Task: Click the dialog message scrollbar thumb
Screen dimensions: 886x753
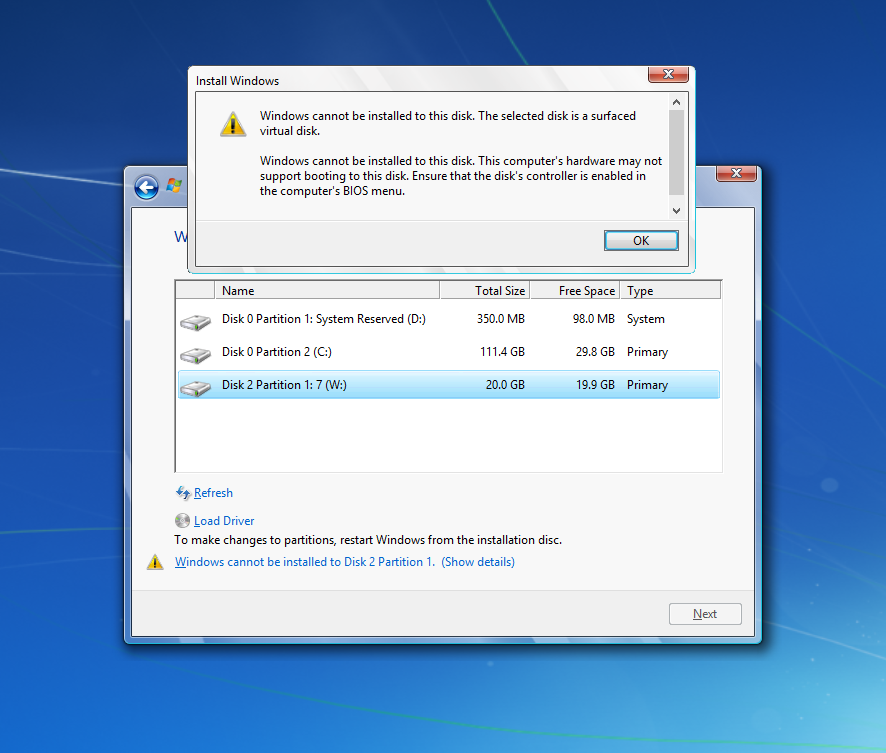Action: tap(676, 153)
